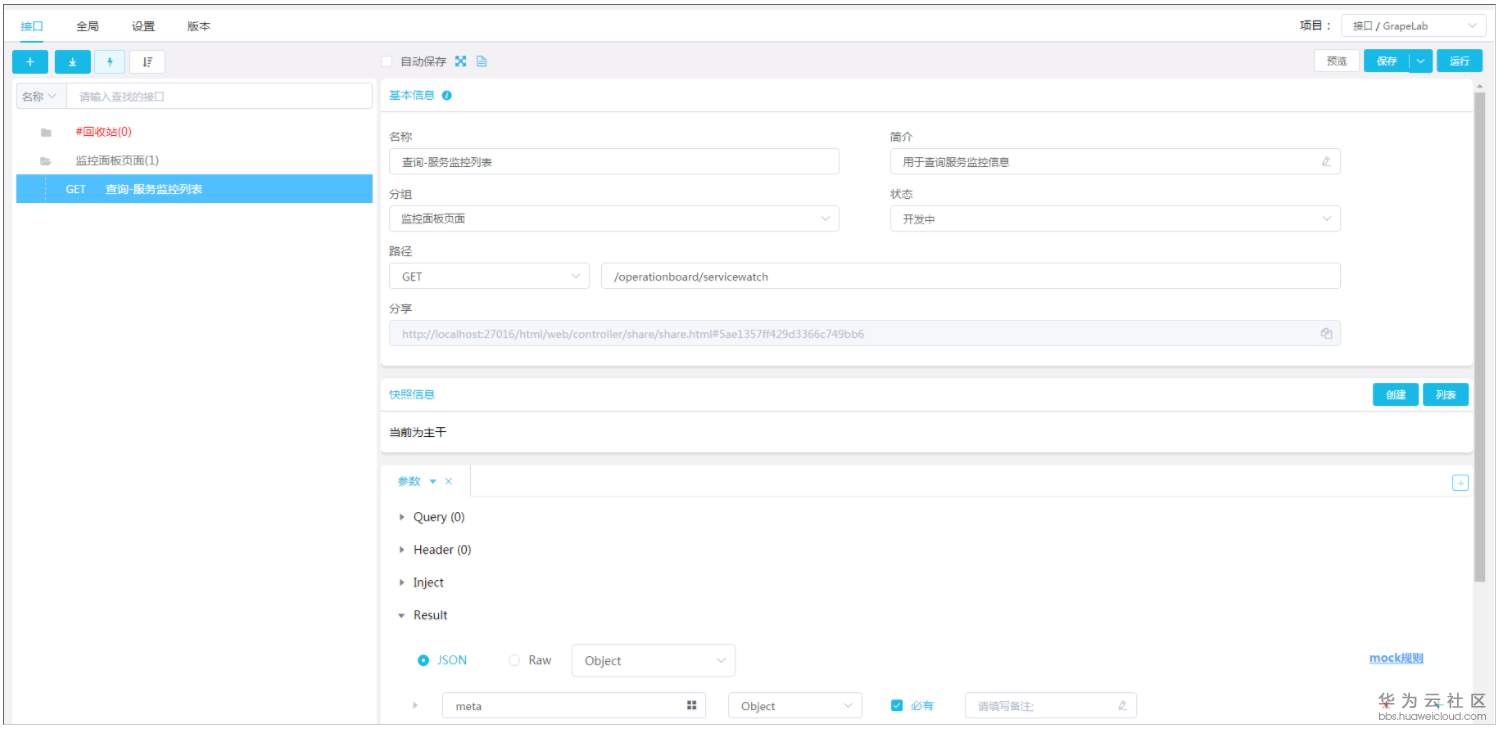
Task: Select the 参数 tab
Action: (x=409, y=481)
